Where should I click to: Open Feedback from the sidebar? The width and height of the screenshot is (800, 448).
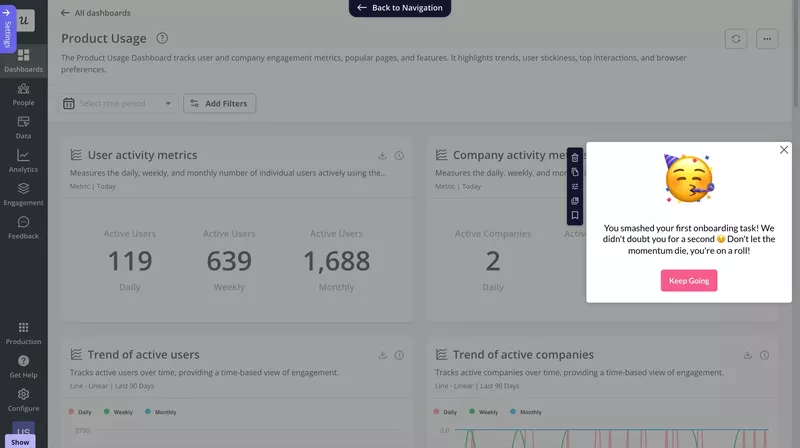point(23,228)
